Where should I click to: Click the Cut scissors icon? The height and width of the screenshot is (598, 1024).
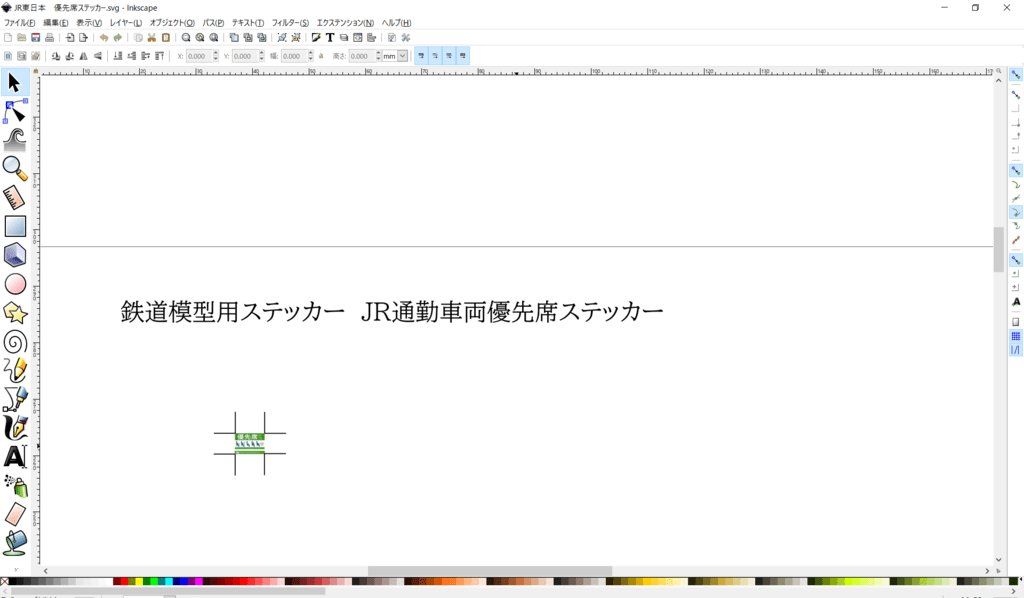point(152,38)
